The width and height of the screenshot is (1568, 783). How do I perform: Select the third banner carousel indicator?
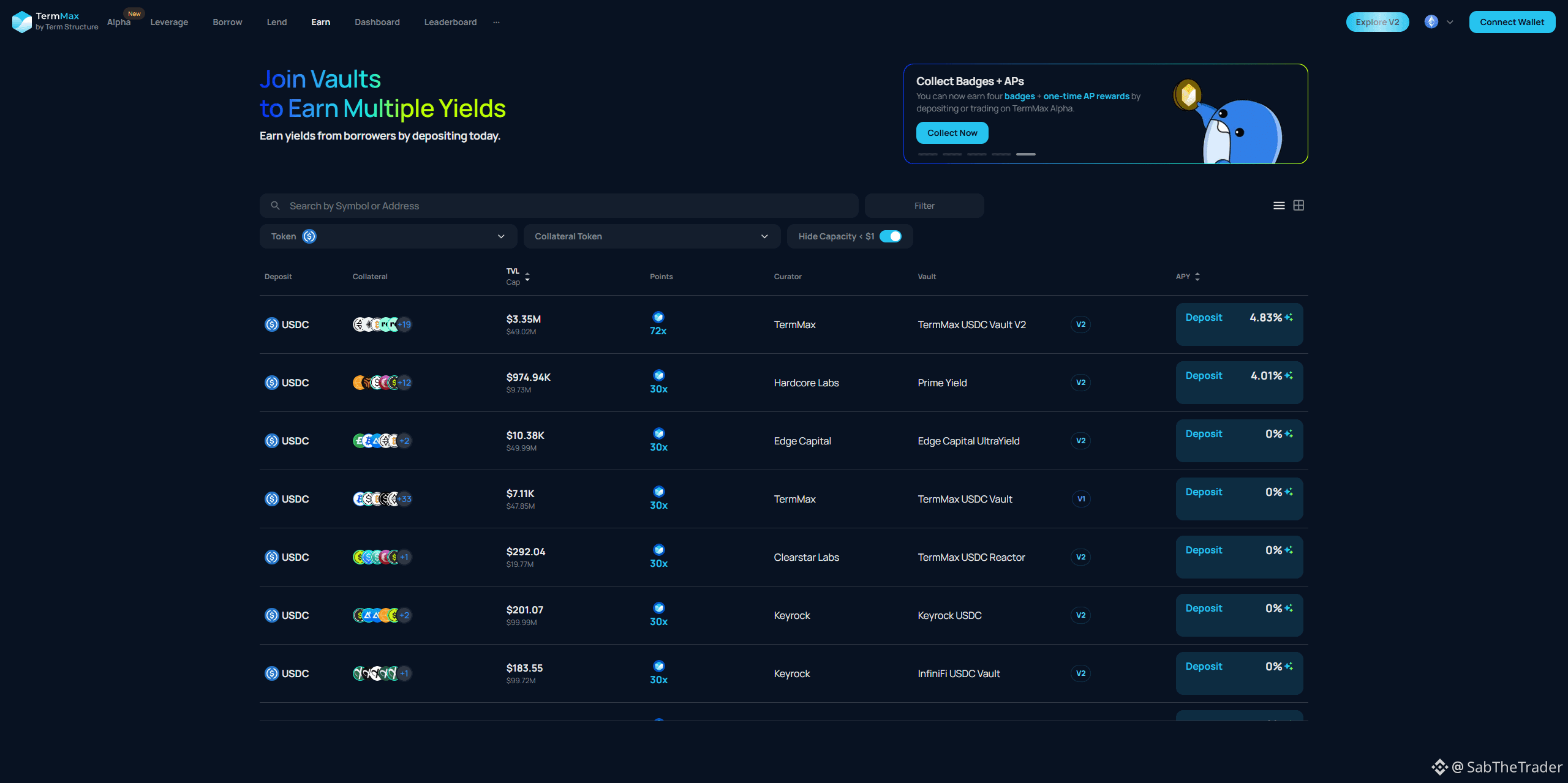pyautogui.click(x=976, y=154)
